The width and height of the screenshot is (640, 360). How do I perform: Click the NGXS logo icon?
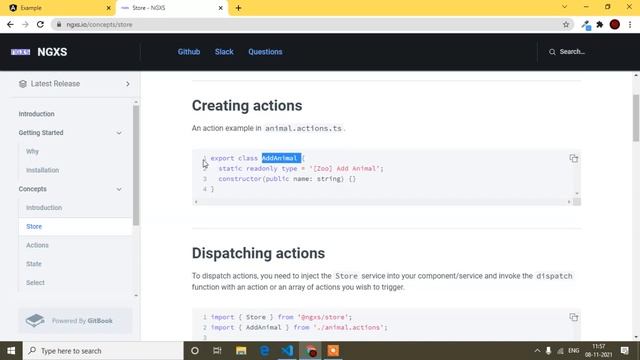pyautogui.click(x=20, y=52)
